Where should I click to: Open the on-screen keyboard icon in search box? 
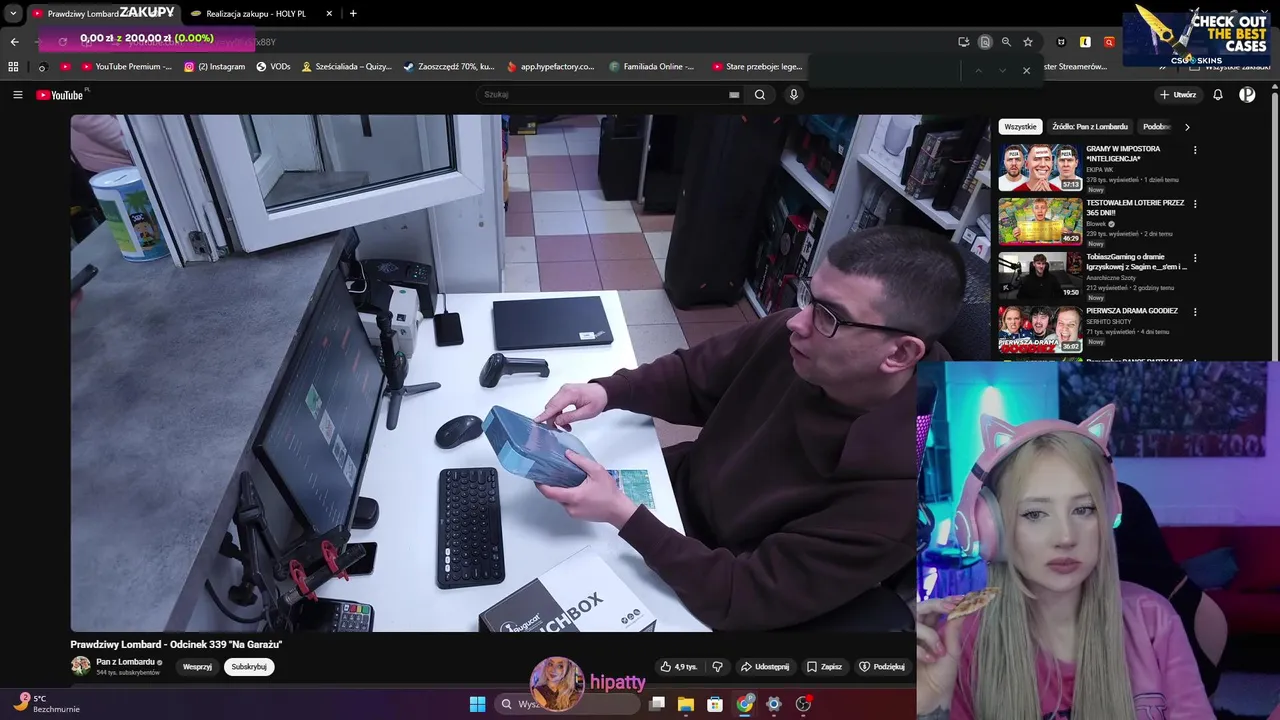[734, 95]
